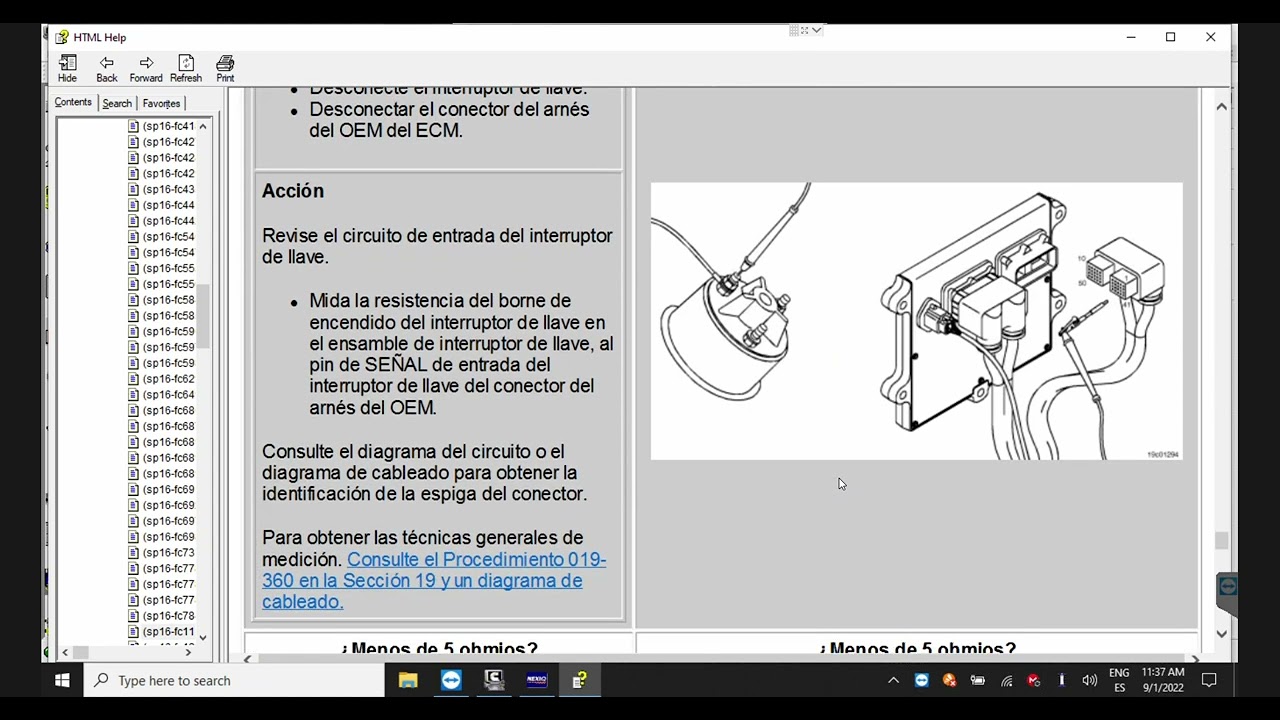Open TeamViewer from the taskbar

(x=451, y=680)
